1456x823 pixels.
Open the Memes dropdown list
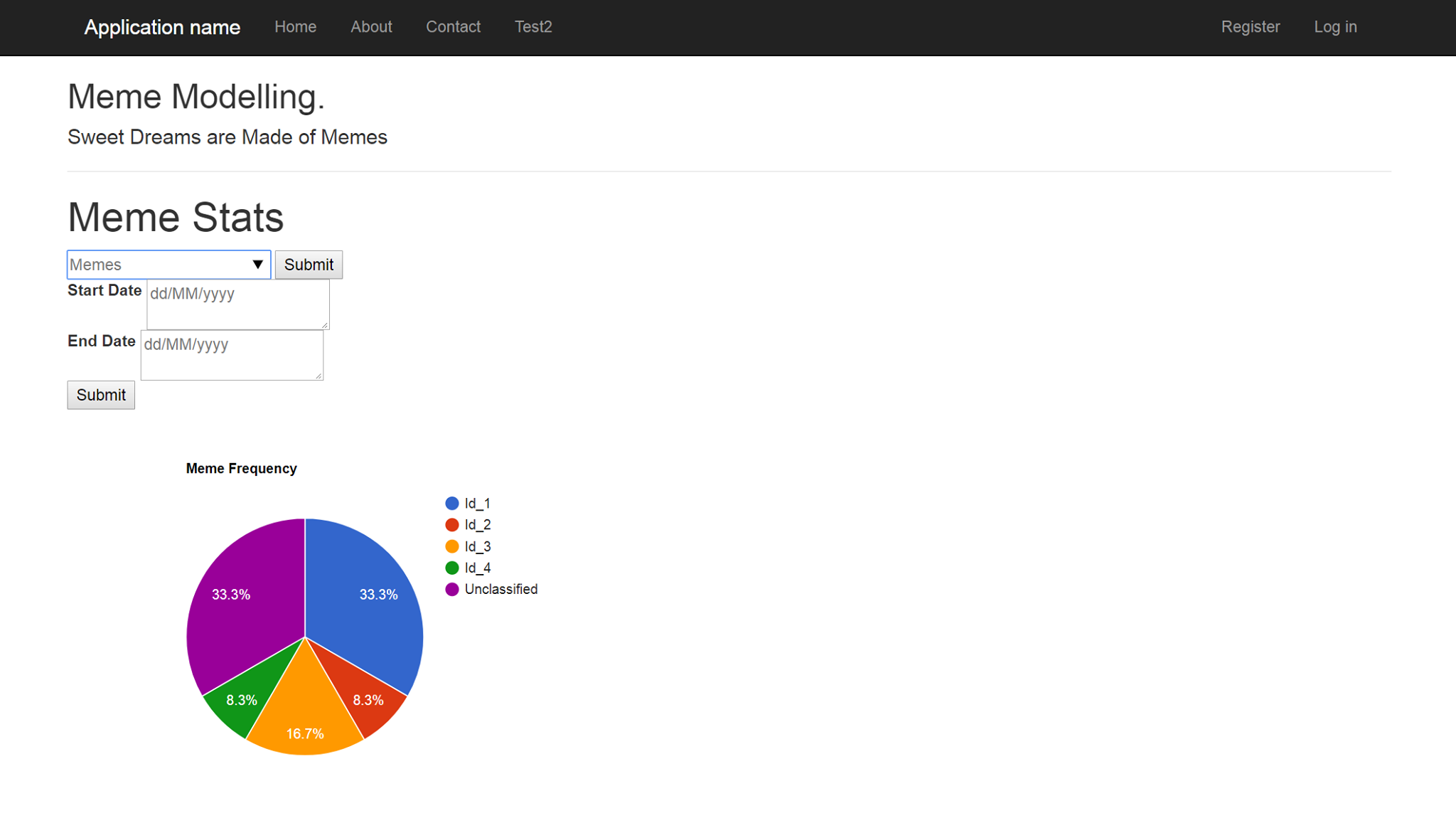(168, 265)
